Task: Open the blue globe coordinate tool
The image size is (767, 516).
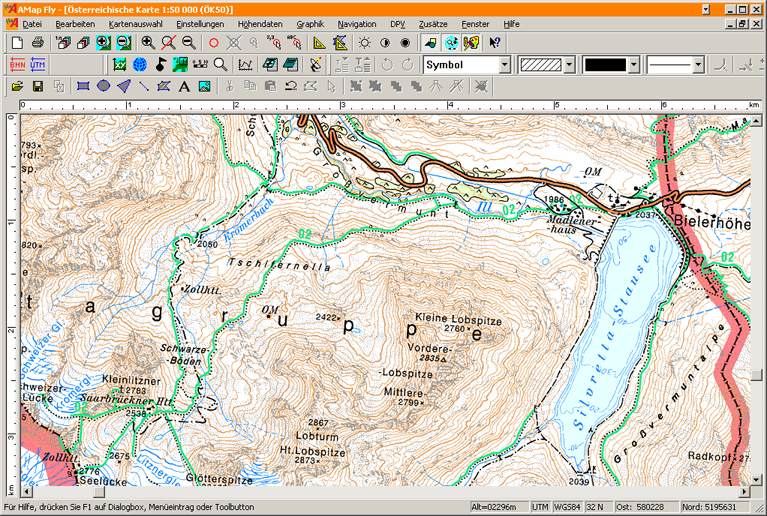Action: click(x=140, y=65)
